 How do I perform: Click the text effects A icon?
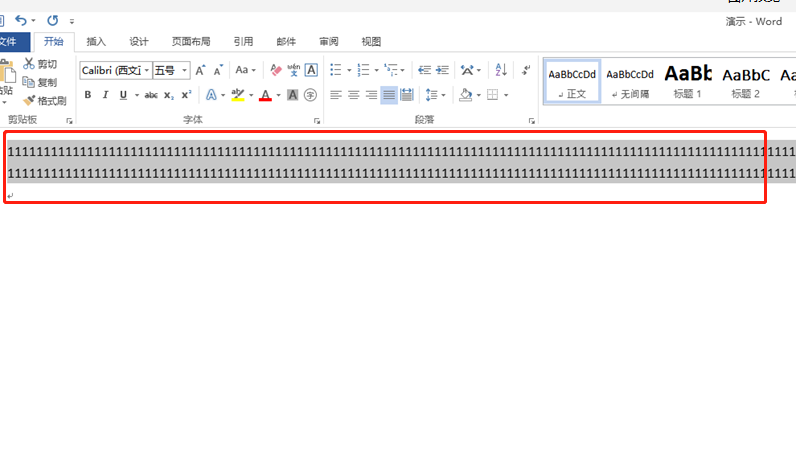coord(211,95)
